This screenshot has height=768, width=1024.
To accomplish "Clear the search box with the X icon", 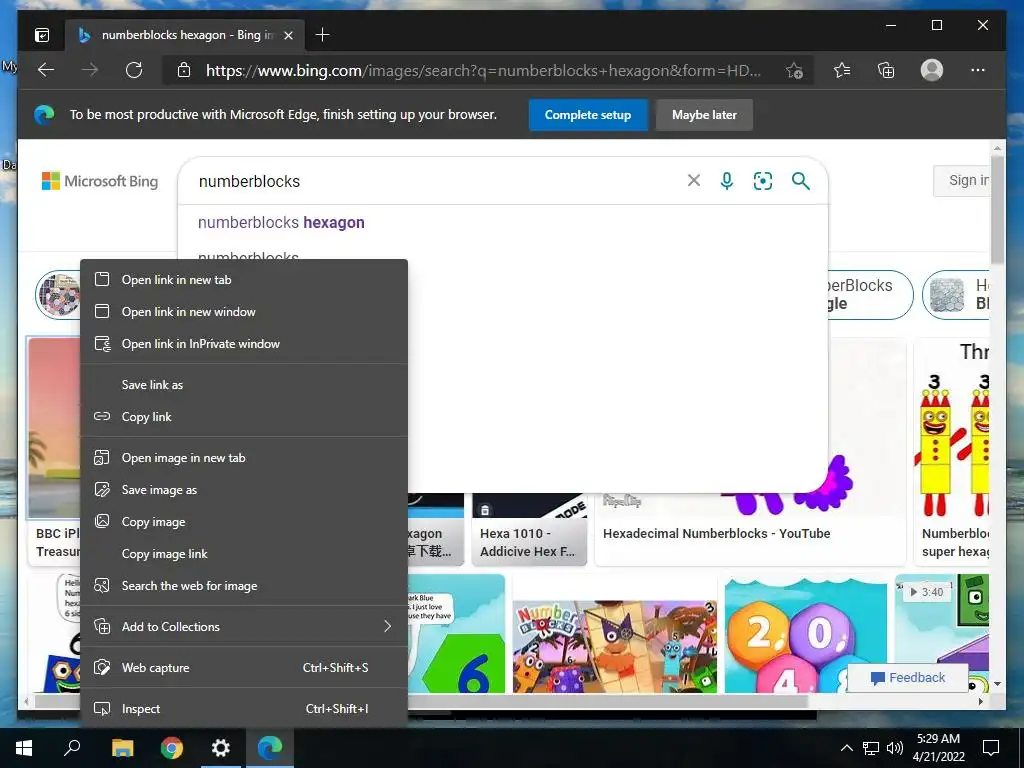I will (x=694, y=180).
